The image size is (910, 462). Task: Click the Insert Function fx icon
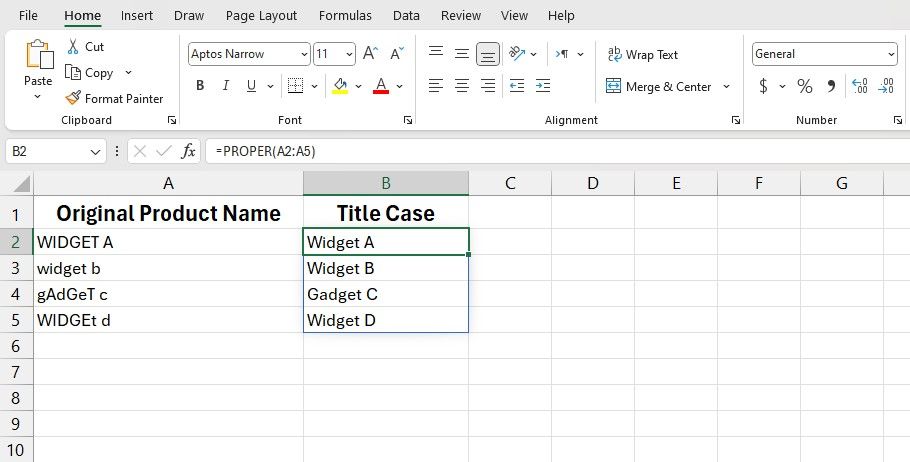pos(188,151)
